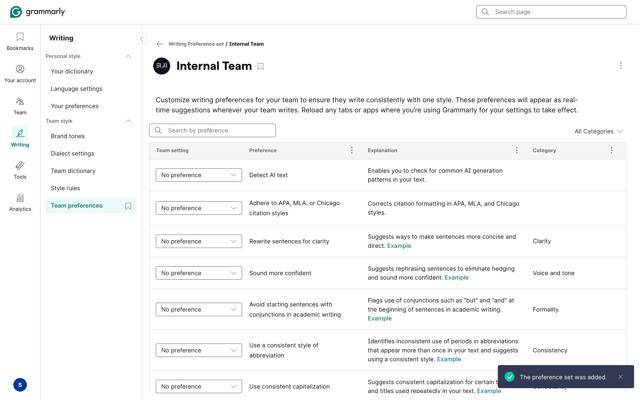The height and width of the screenshot is (400, 640).
Task: Open Explanation column options menu
Action: (x=516, y=150)
